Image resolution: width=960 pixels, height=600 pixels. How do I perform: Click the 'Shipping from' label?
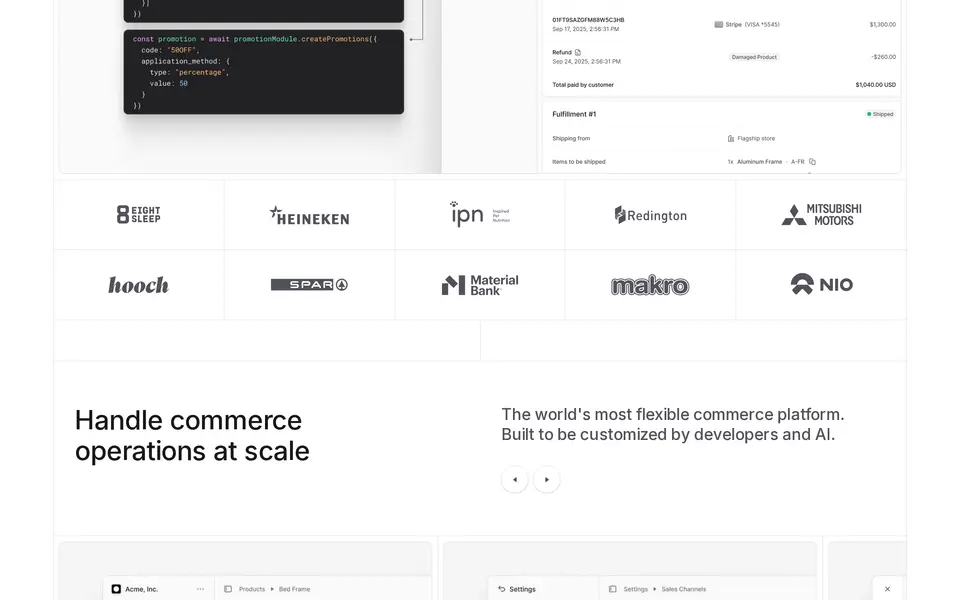pyautogui.click(x=571, y=138)
